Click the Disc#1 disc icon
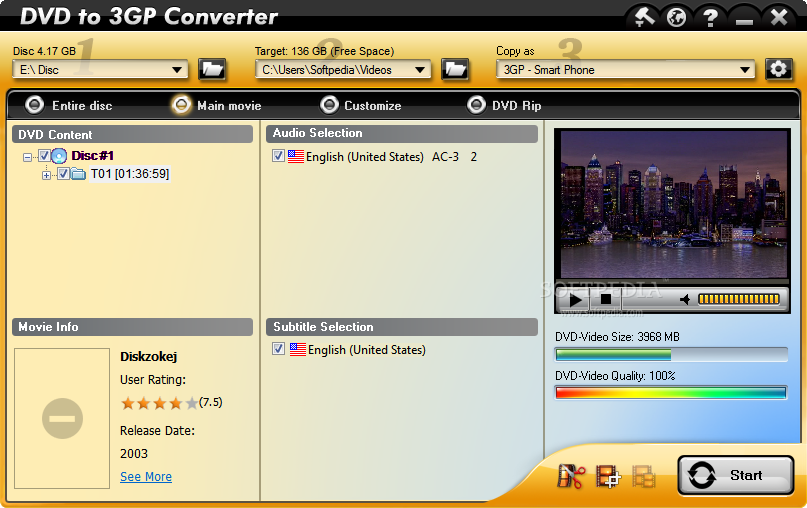Viewport: 807px width, 508px height. pyautogui.click(x=59, y=155)
